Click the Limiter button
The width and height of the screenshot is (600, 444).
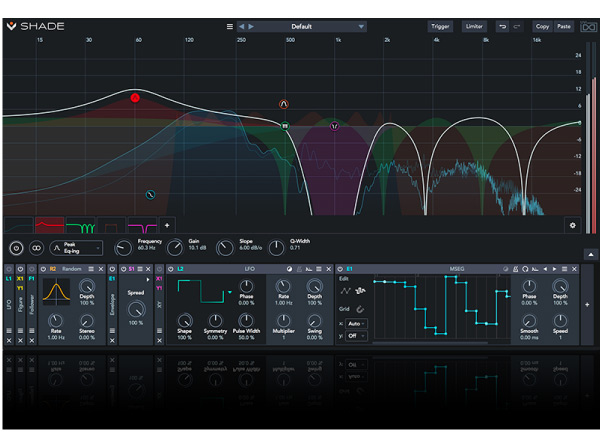tap(474, 26)
